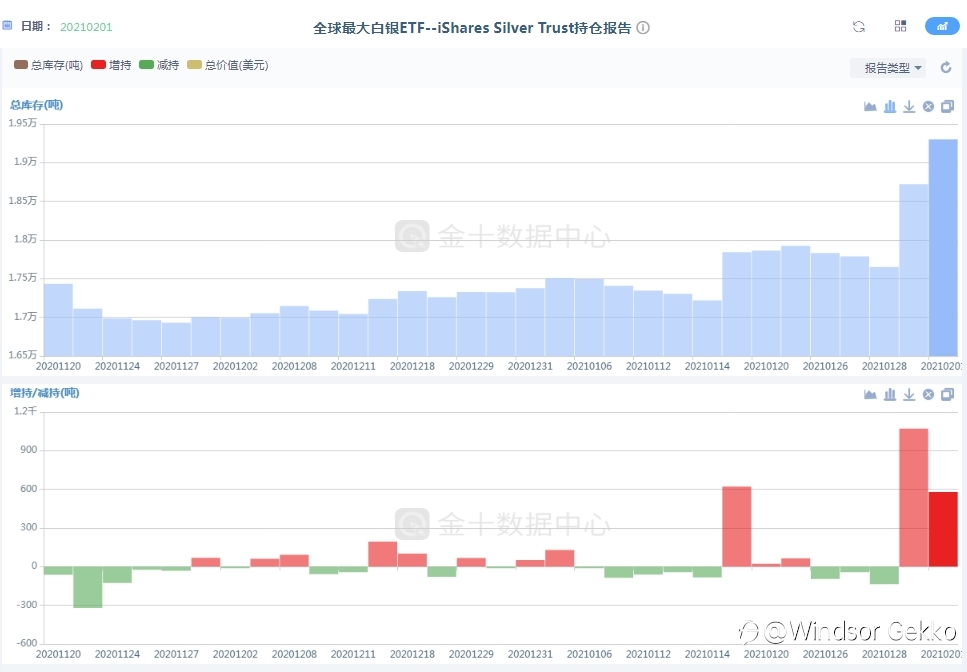967x672 pixels.
Task: Switch 总库存 chart to bar view
Action: [890, 107]
